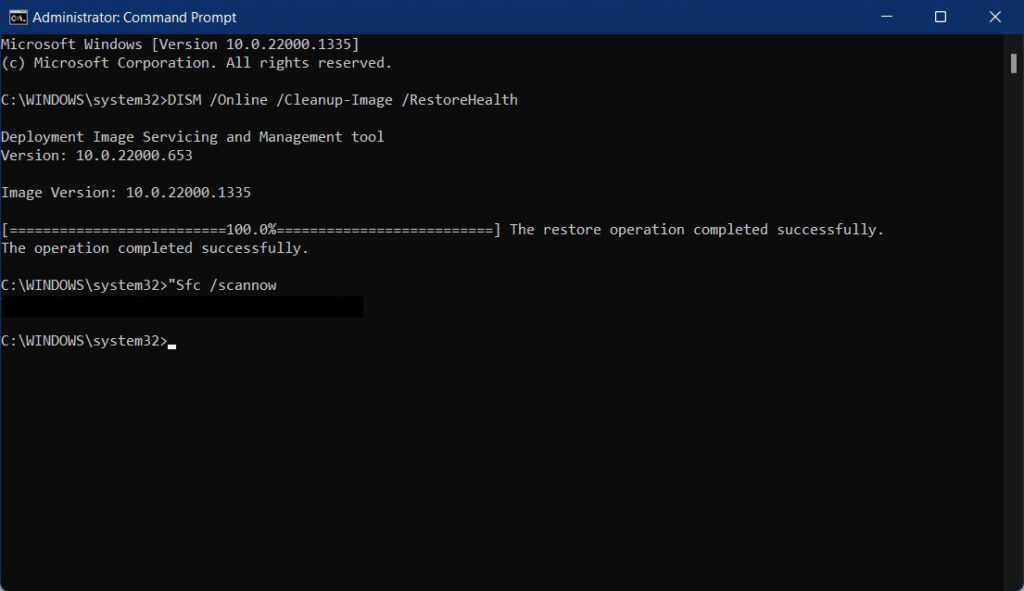Click the "Microsoft Windows [Version 10.0.22000.1335]" line
This screenshot has width=1024, height=591.
pyautogui.click(x=180, y=45)
